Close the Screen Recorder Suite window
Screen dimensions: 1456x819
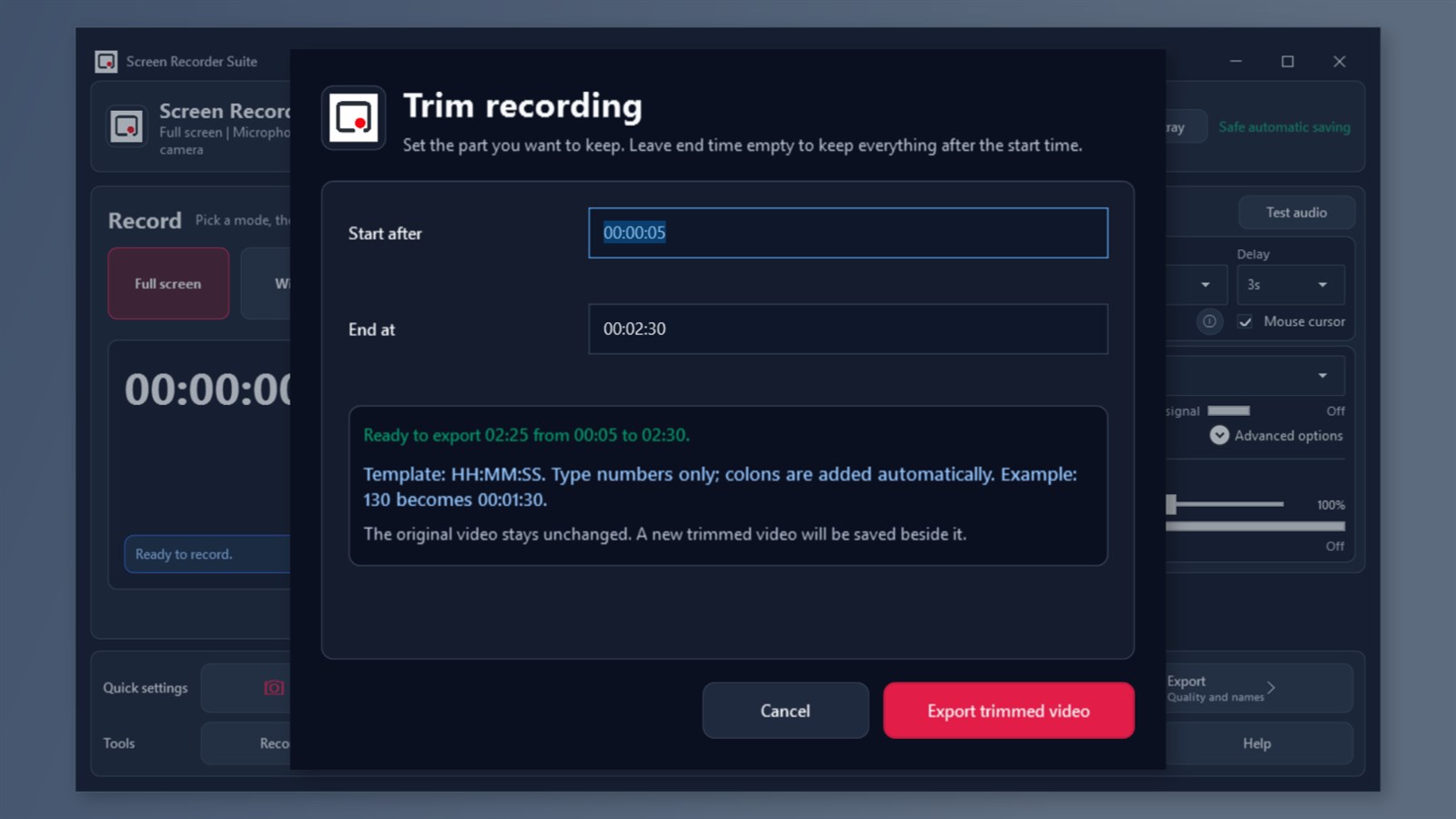tap(1340, 61)
